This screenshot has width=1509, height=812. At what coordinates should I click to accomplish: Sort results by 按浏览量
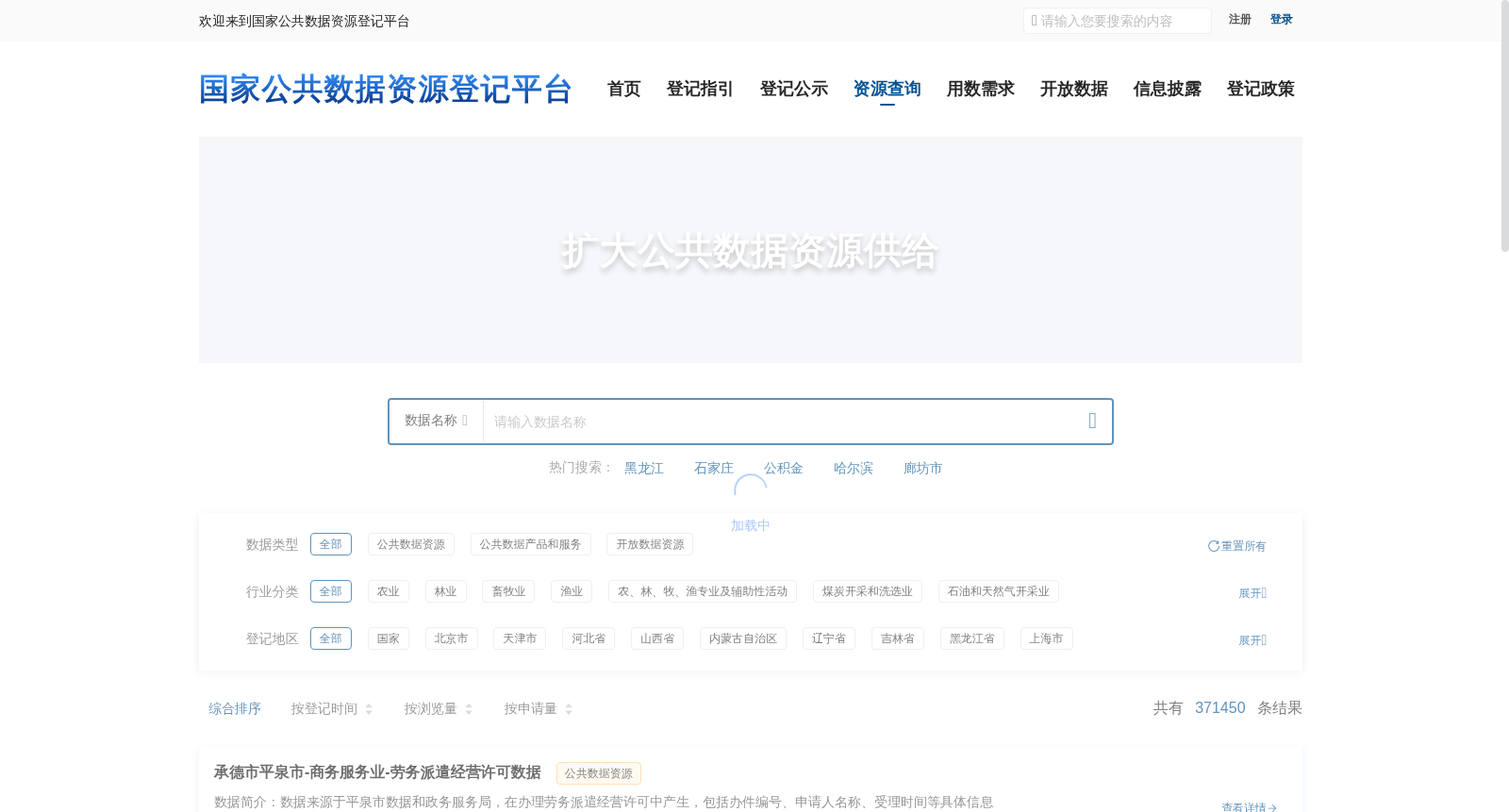tap(439, 708)
